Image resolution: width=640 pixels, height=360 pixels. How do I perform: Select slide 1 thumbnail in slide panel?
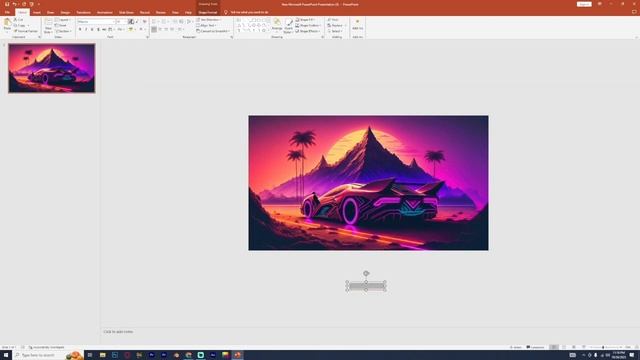[x=52, y=68]
